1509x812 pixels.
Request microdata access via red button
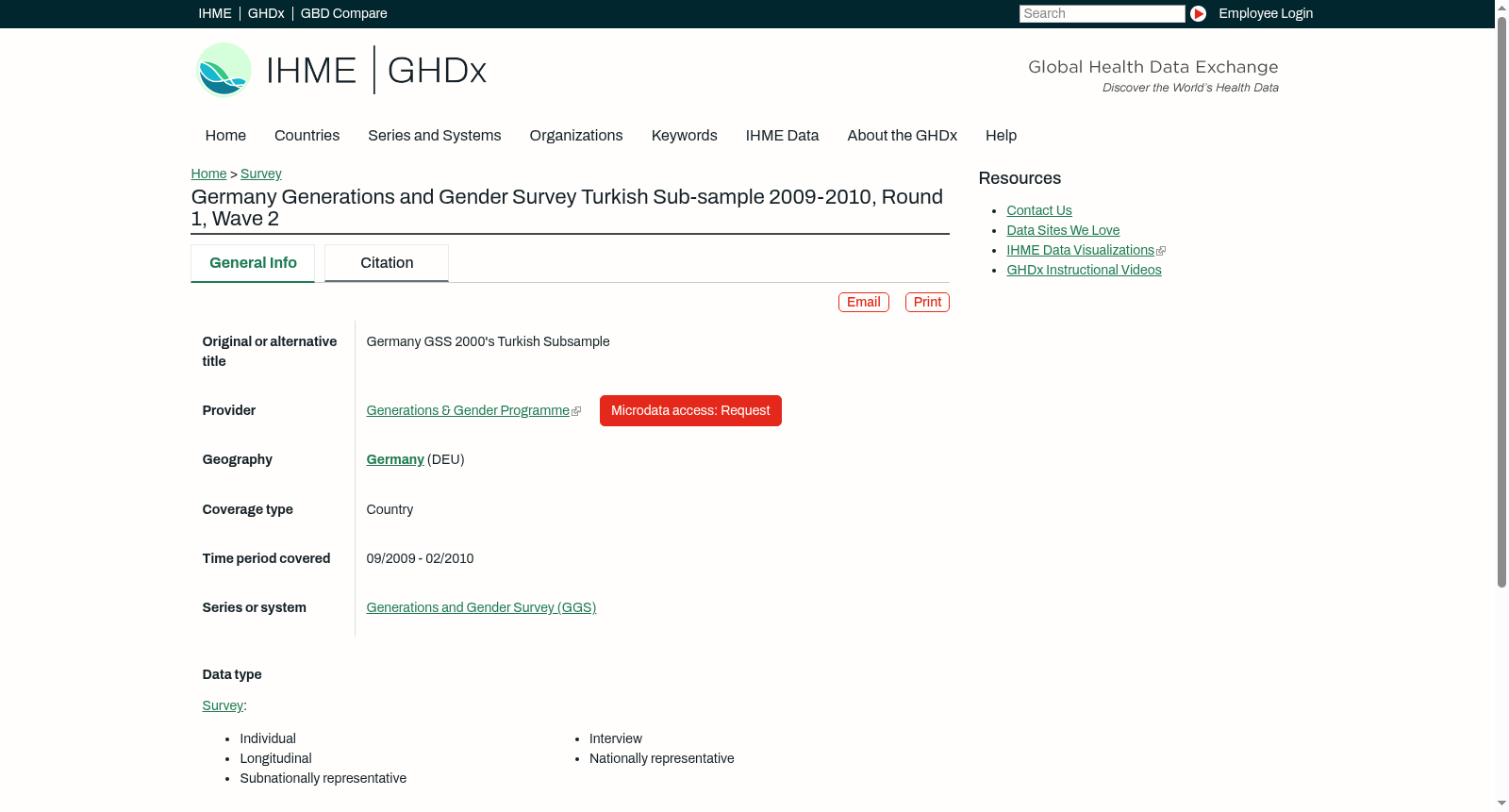click(690, 410)
